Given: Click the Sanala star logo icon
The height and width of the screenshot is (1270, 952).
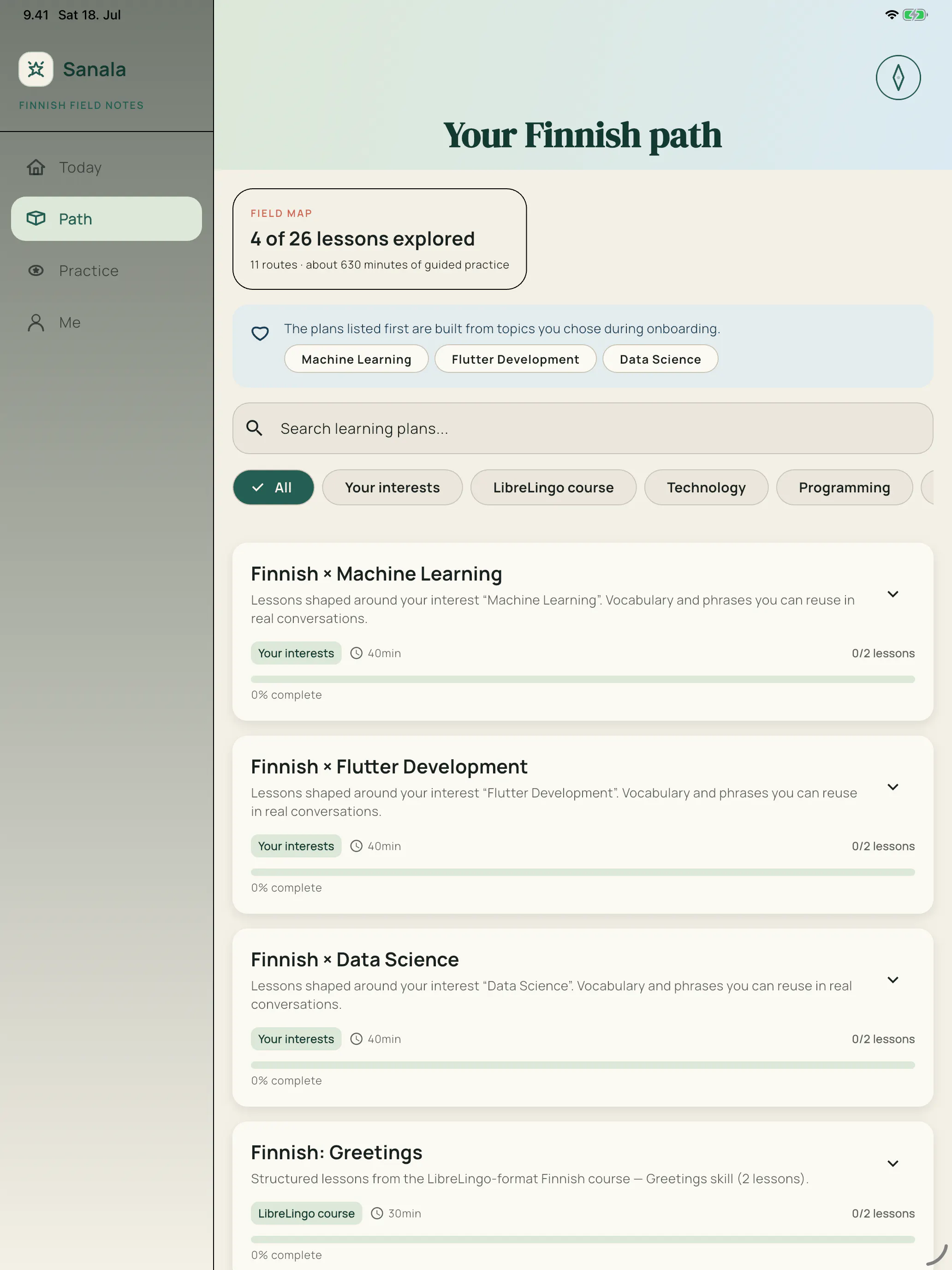Looking at the screenshot, I should point(36,70).
